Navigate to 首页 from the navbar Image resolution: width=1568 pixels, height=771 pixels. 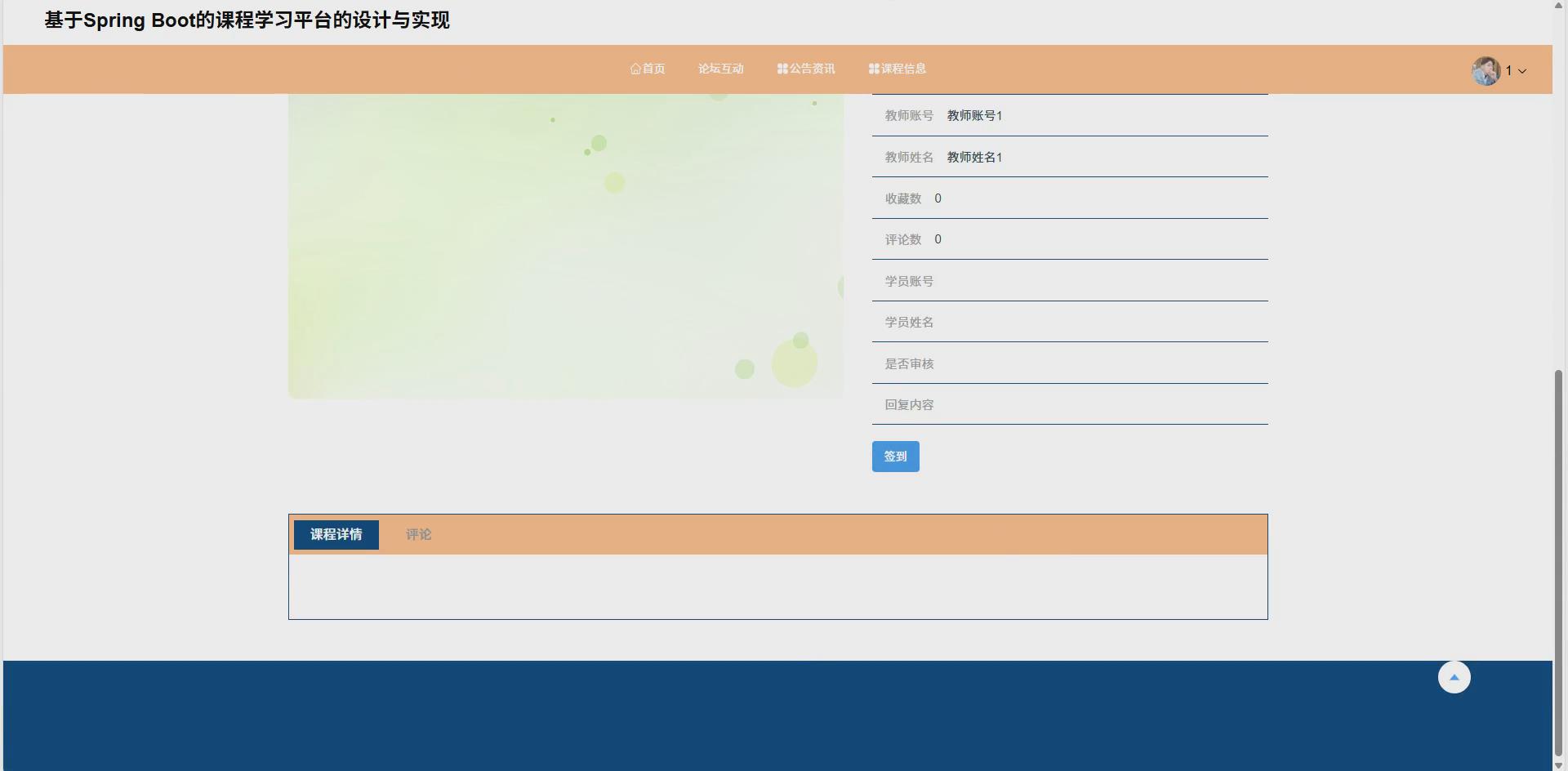648,69
